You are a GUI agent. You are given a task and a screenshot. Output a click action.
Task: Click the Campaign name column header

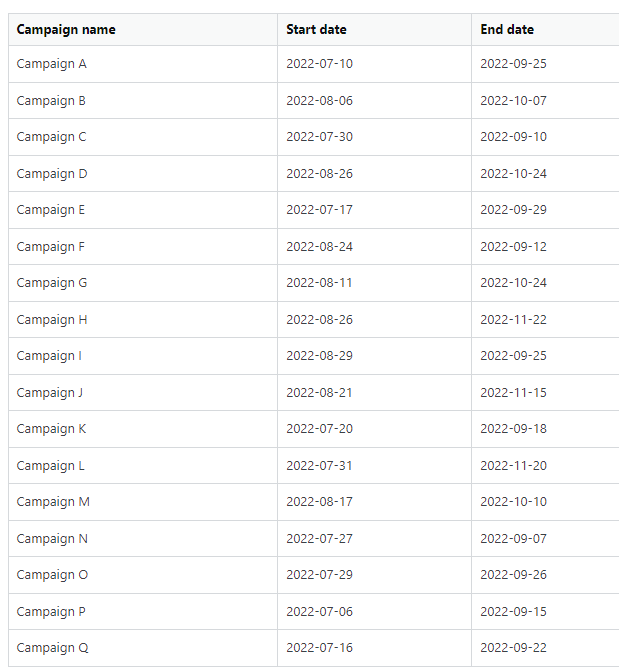point(66,29)
